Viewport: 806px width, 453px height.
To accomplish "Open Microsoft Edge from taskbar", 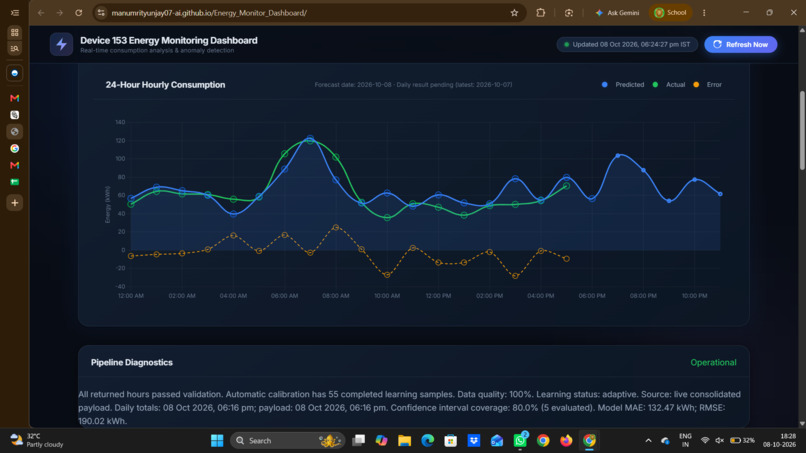I will coord(428,441).
